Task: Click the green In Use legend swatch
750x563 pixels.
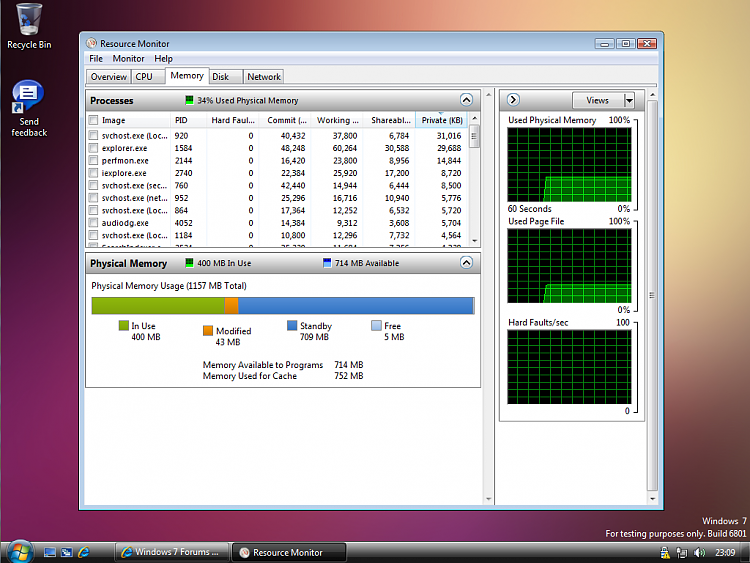Action: (x=123, y=325)
